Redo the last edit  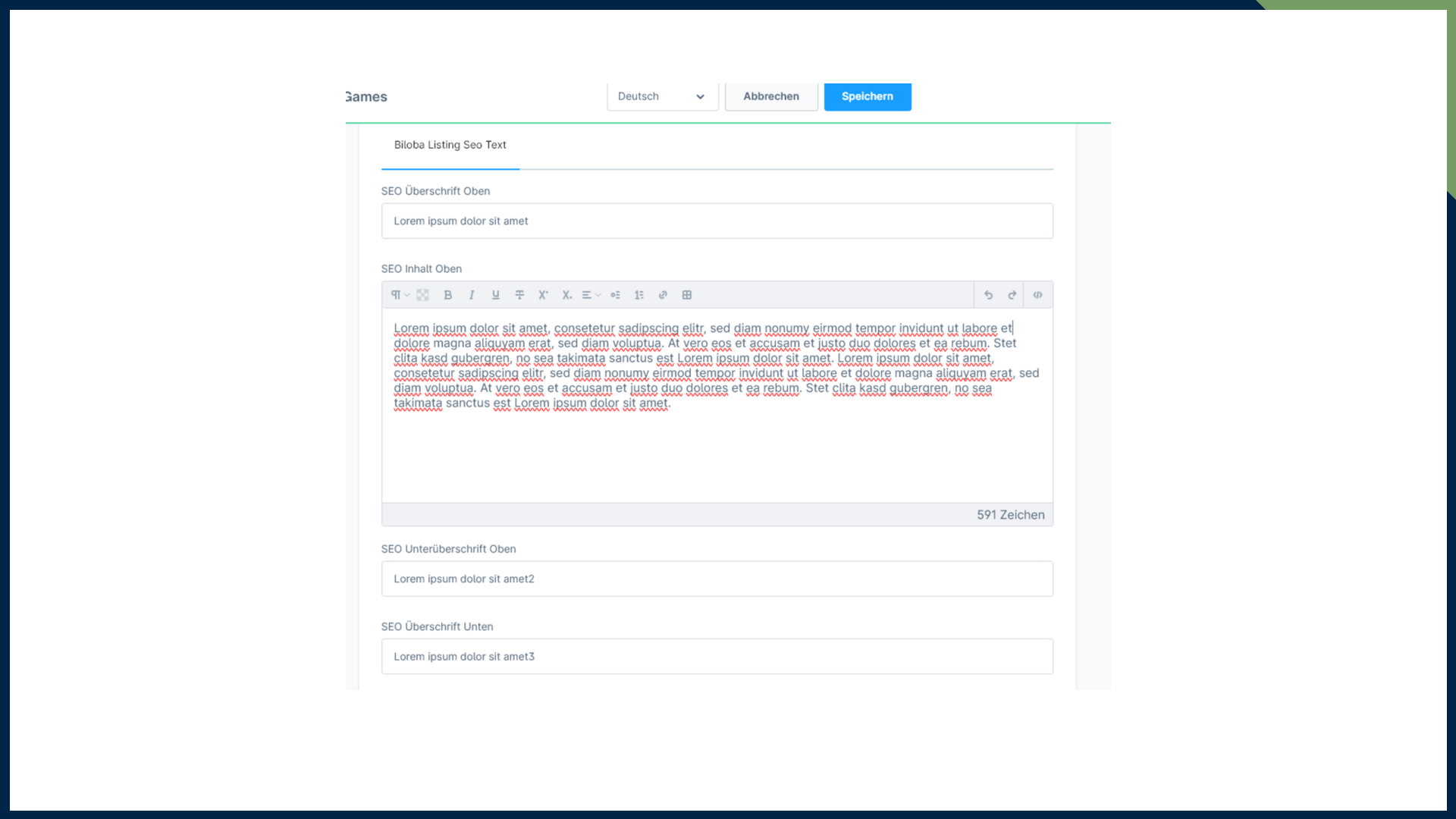pos(1012,295)
